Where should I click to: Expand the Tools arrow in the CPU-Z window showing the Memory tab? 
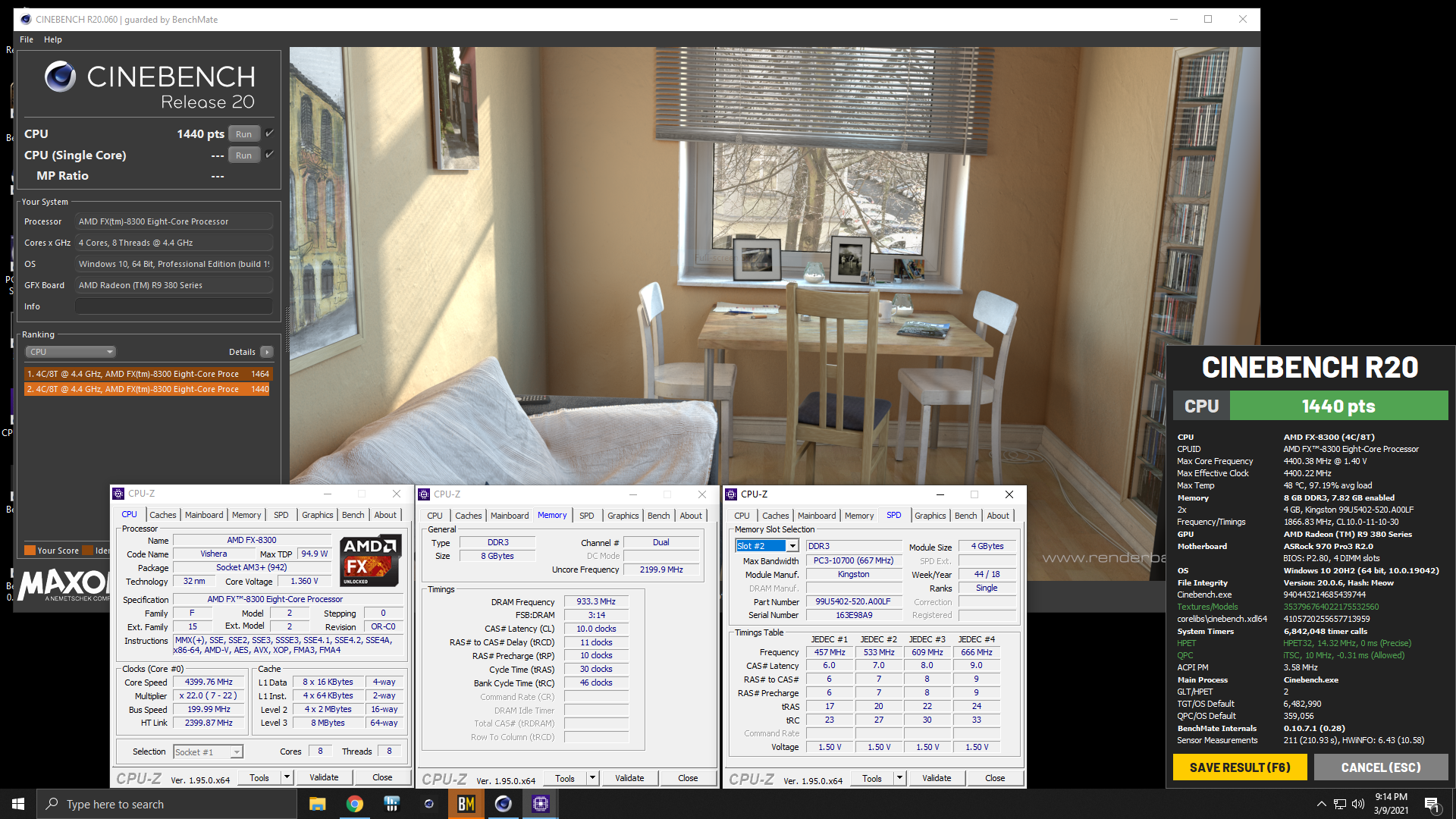pos(592,778)
